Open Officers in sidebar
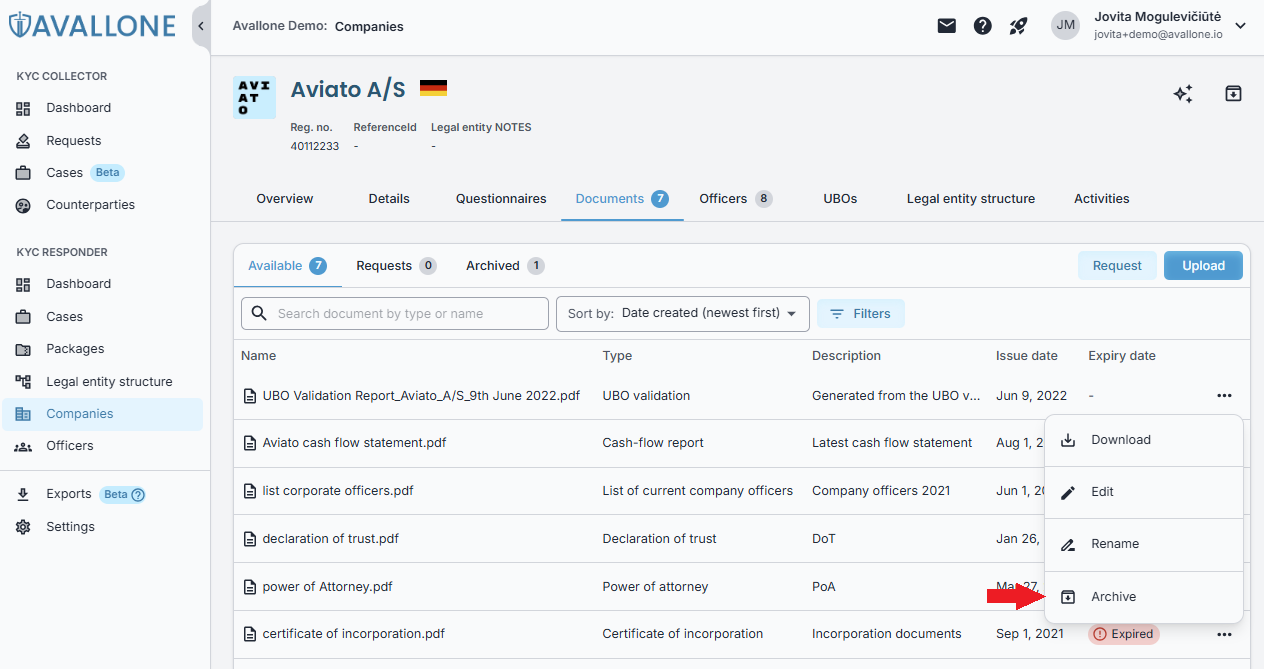1264x669 pixels. pyautogui.click(x=70, y=446)
